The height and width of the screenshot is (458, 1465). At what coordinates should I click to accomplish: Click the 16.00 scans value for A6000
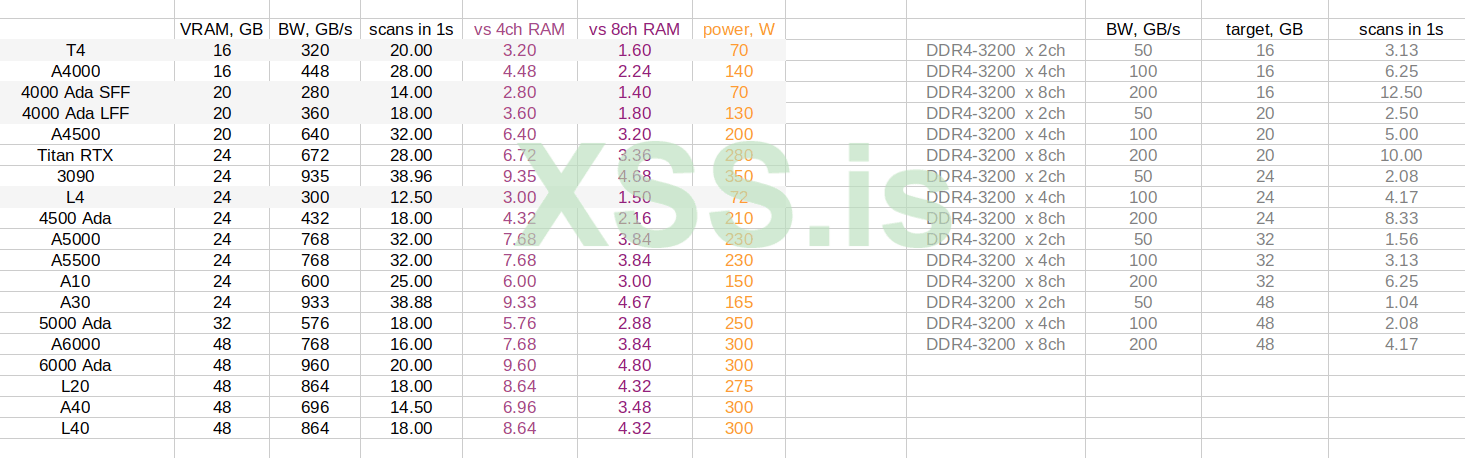point(410,344)
